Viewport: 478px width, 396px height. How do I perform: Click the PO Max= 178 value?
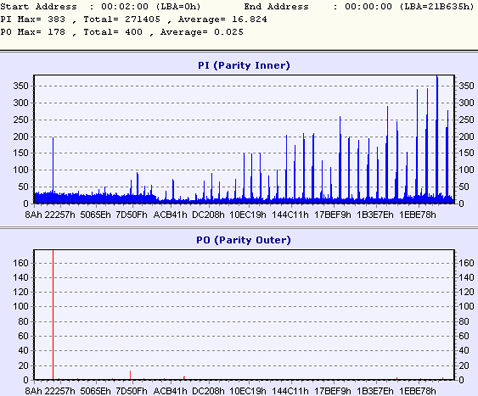pyautogui.click(x=33, y=32)
